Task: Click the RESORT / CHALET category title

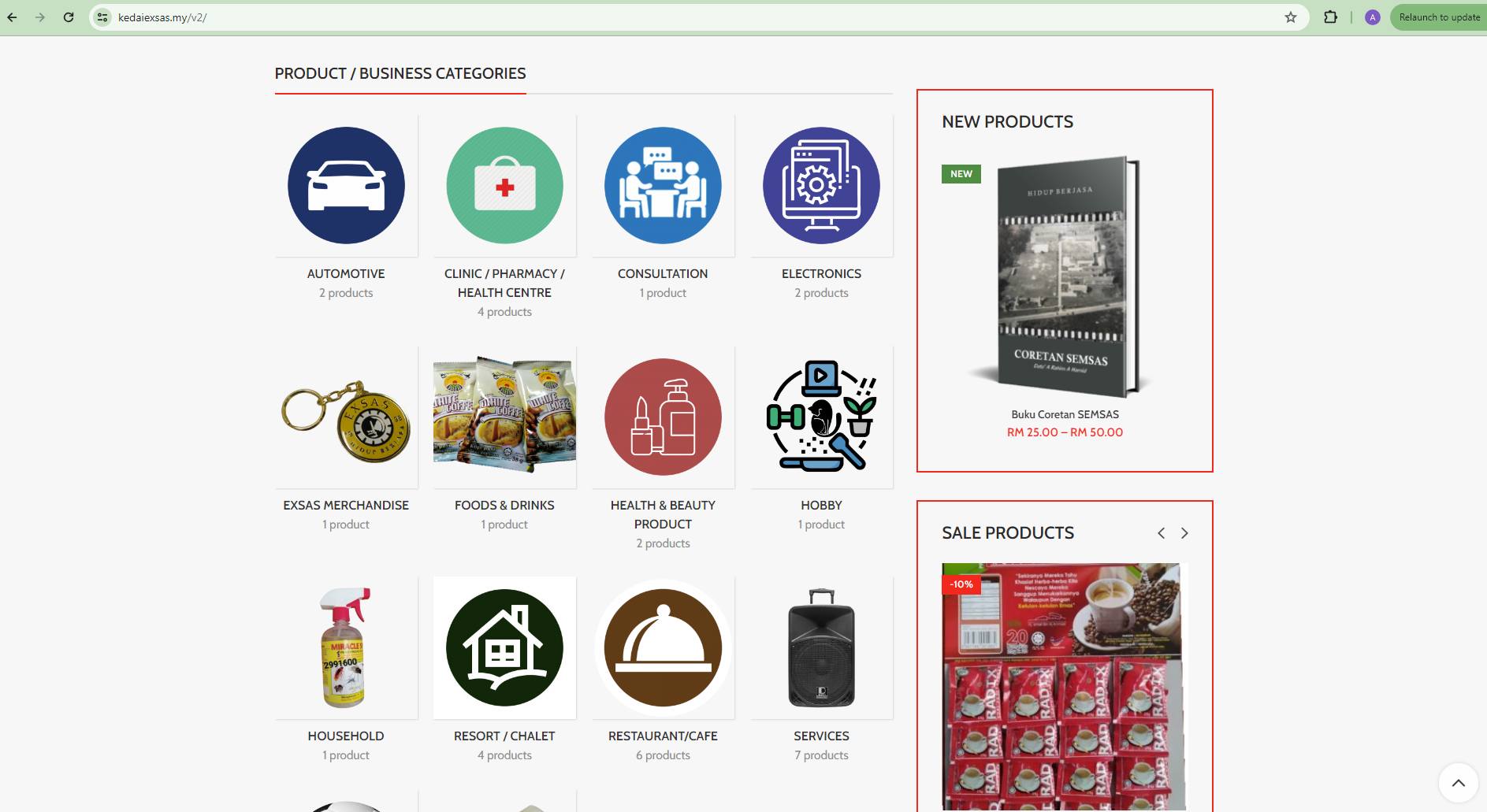Action: (504, 736)
